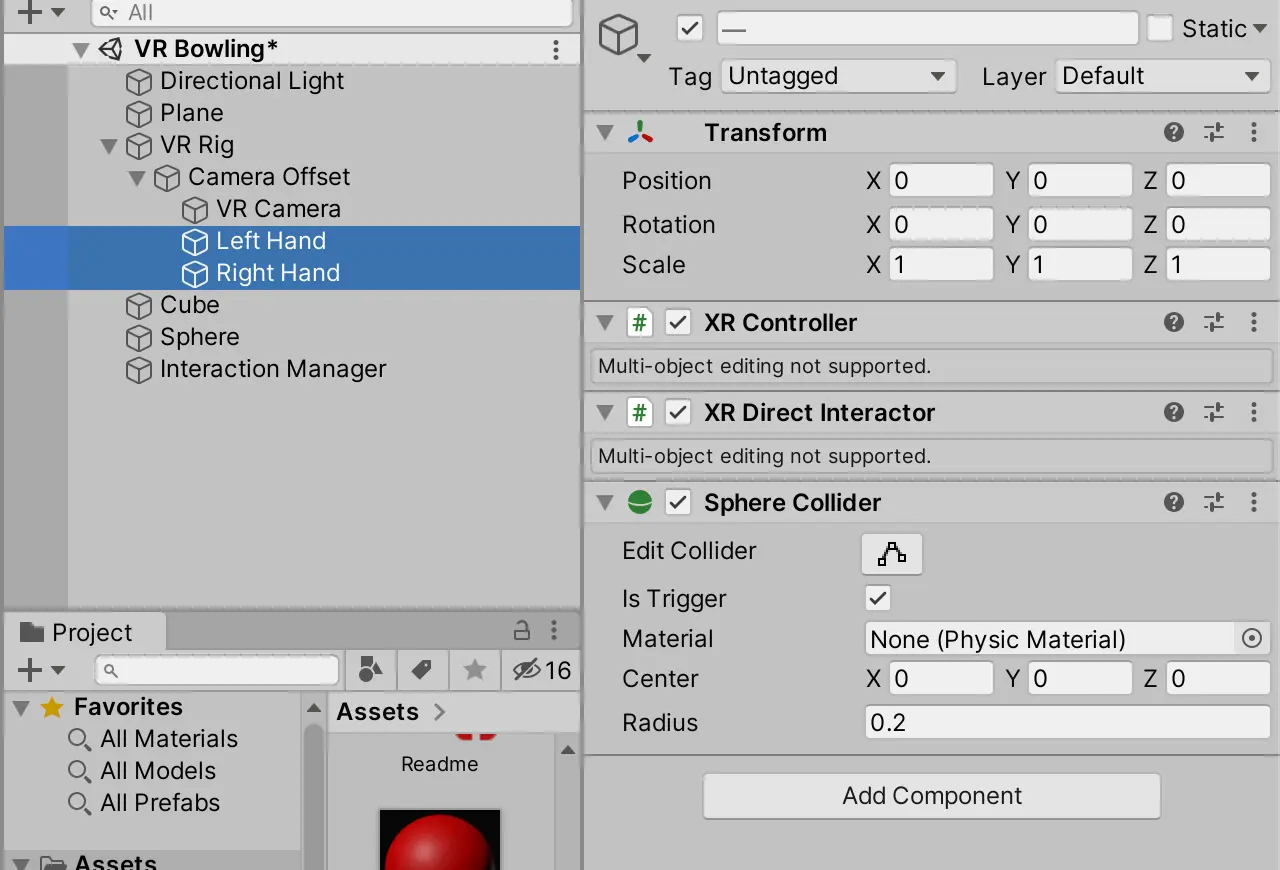The image size is (1280, 870).
Task: Select the Sphere object
Action: [200, 337]
